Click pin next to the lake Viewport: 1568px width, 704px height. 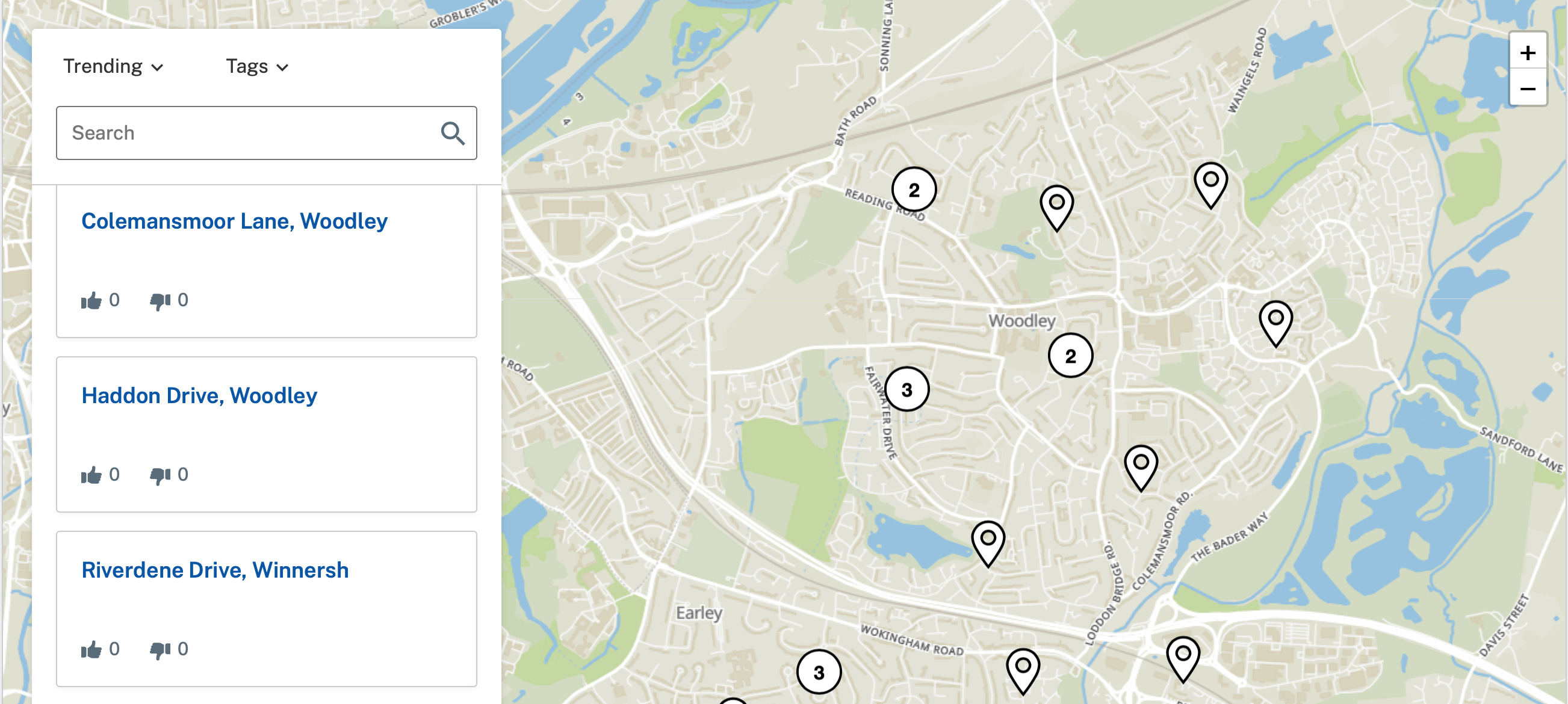click(988, 542)
